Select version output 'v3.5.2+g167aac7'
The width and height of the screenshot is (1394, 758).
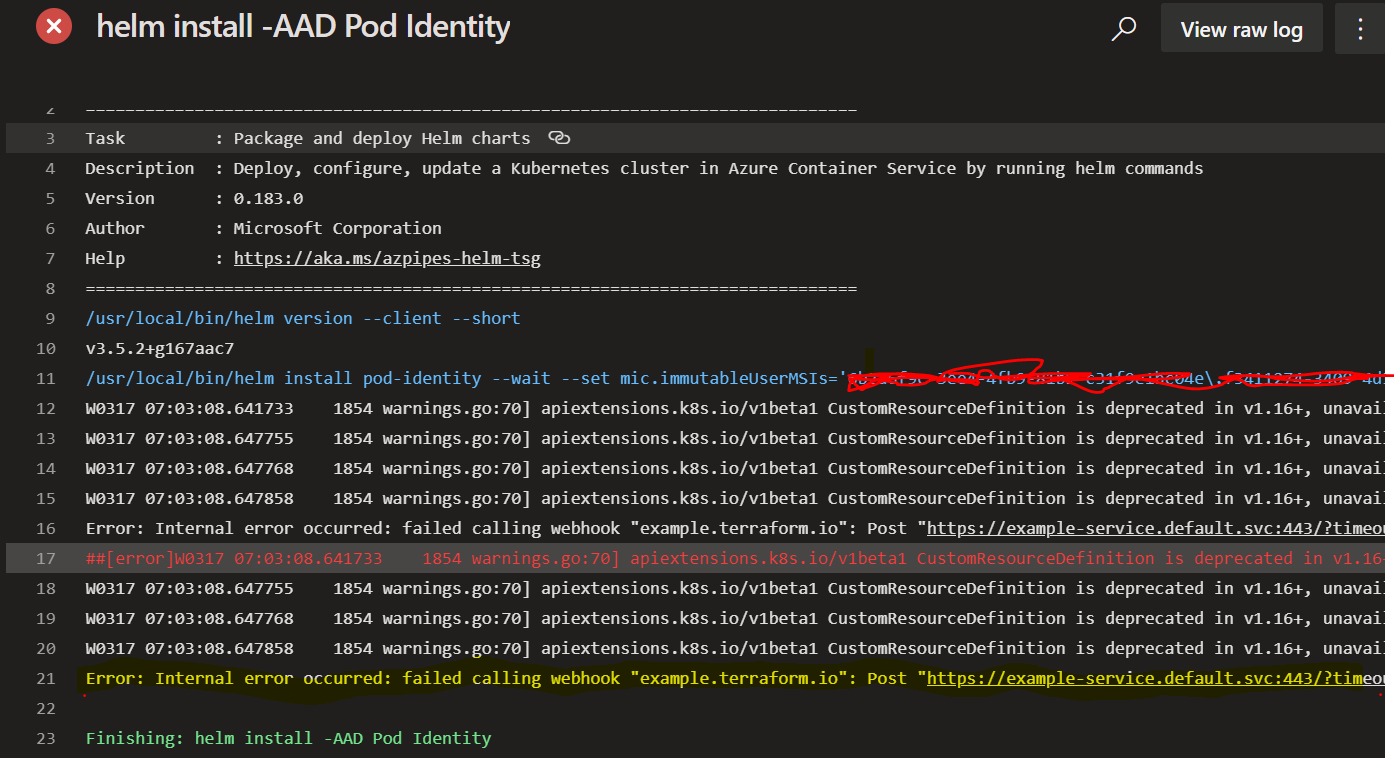coord(160,348)
